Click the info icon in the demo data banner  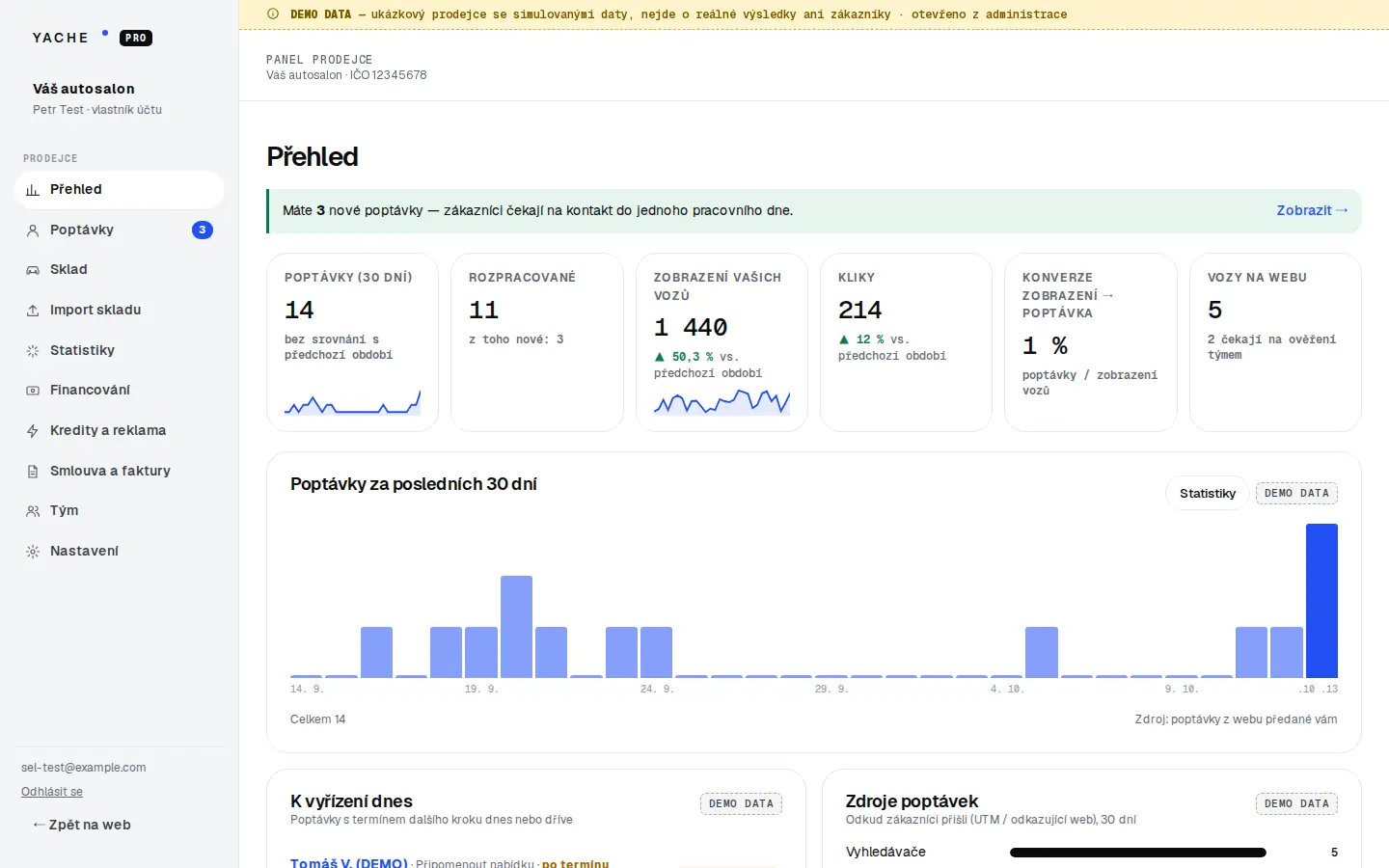point(273,14)
